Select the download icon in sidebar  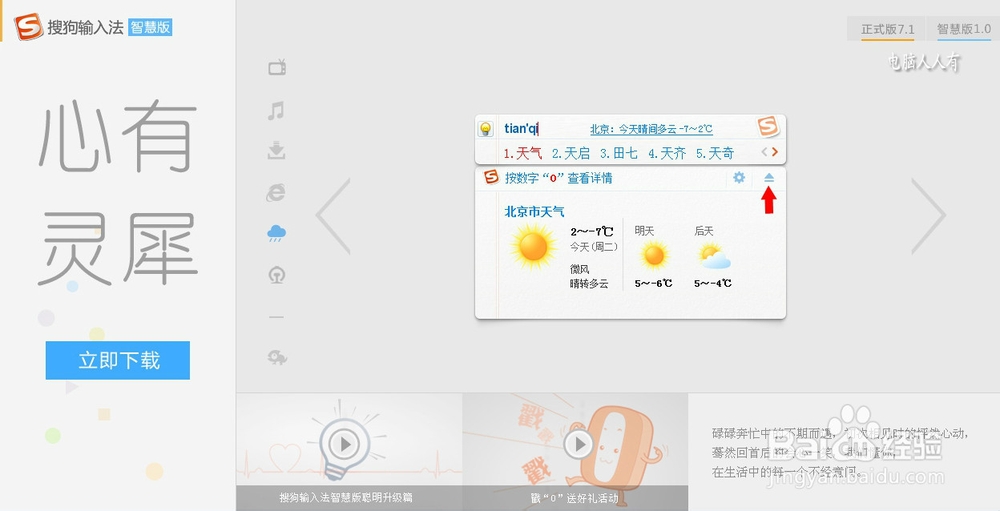pyautogui.click(x=276, y=151)
